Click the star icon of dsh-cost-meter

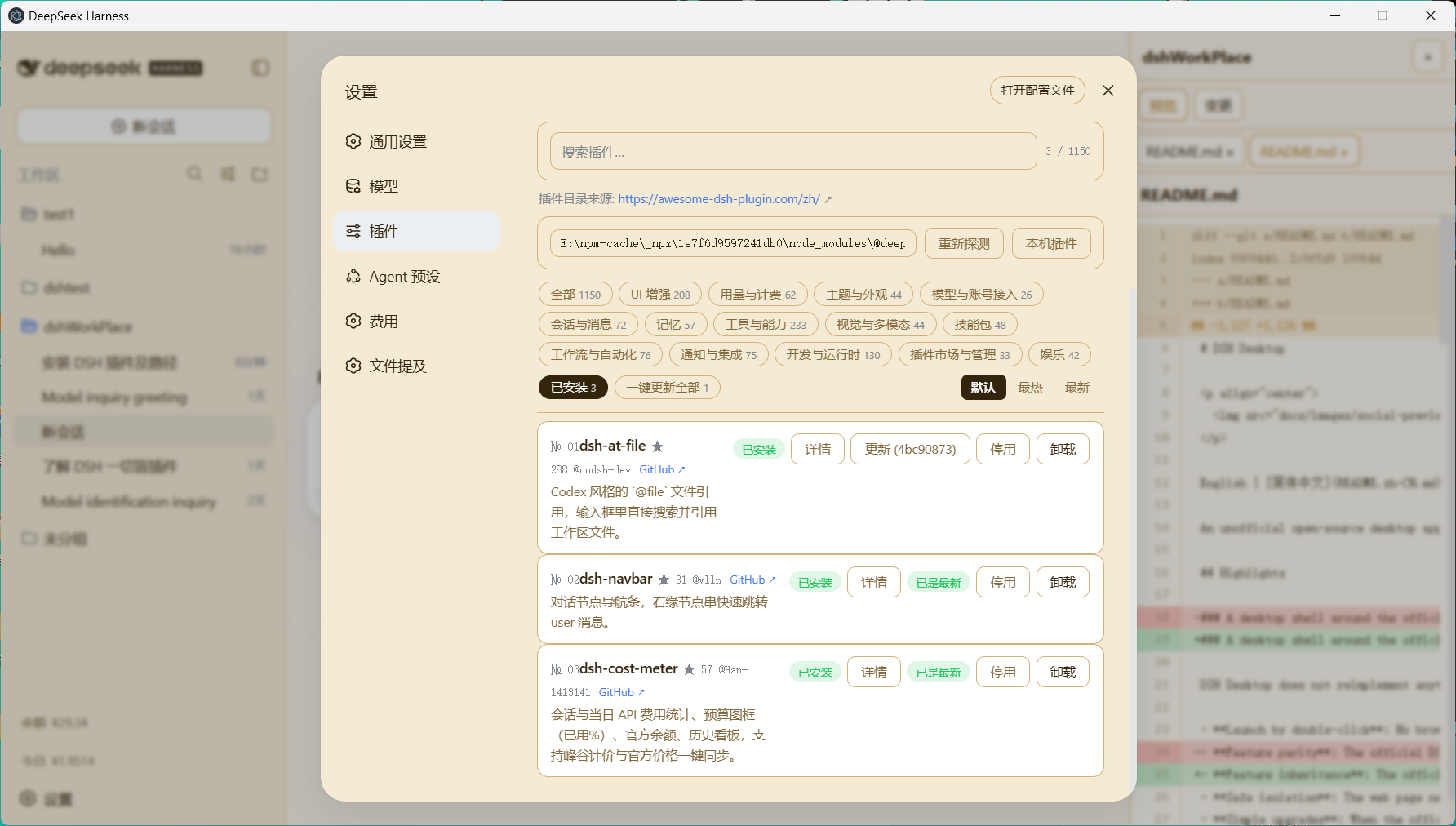click(x=689, y=669)
